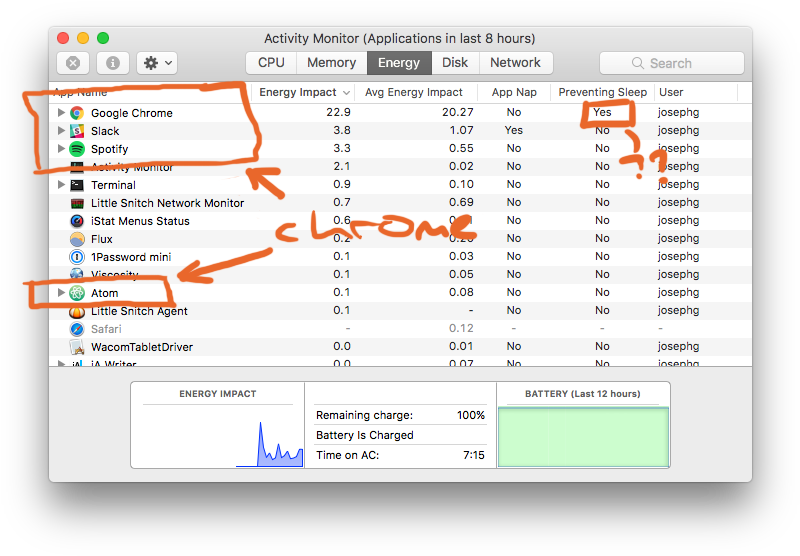Screen dimensions: 800x556
Task: Select the Slack row name
Action: [x=105, y=131]
